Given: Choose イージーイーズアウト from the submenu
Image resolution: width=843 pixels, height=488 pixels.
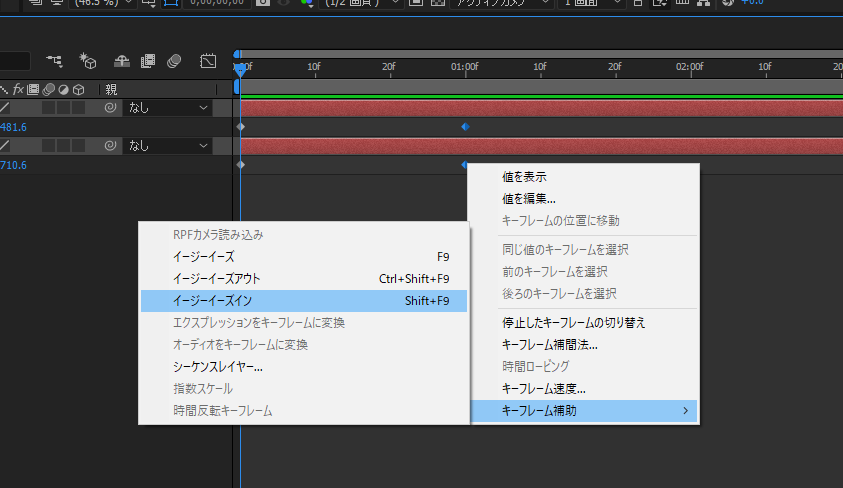Looking at the screenshot, I should point(304,279).
